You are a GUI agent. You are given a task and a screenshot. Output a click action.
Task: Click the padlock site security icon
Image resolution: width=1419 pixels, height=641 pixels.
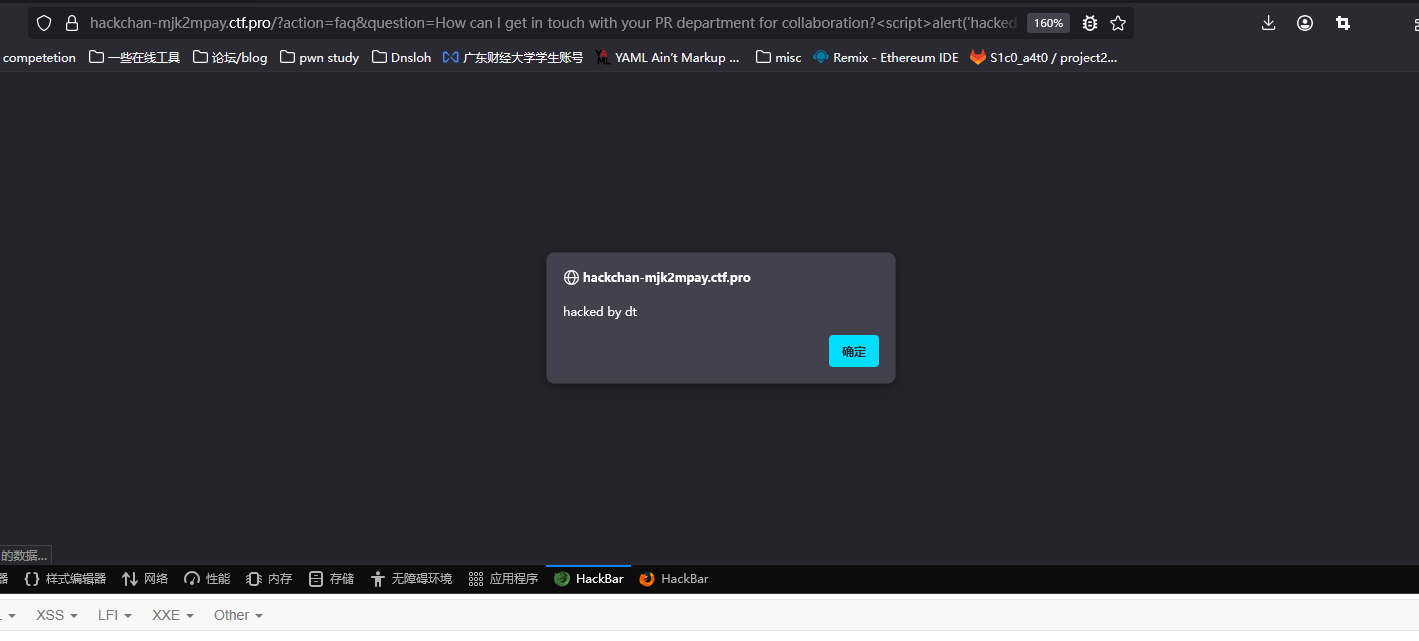click(x=71, y=23)
